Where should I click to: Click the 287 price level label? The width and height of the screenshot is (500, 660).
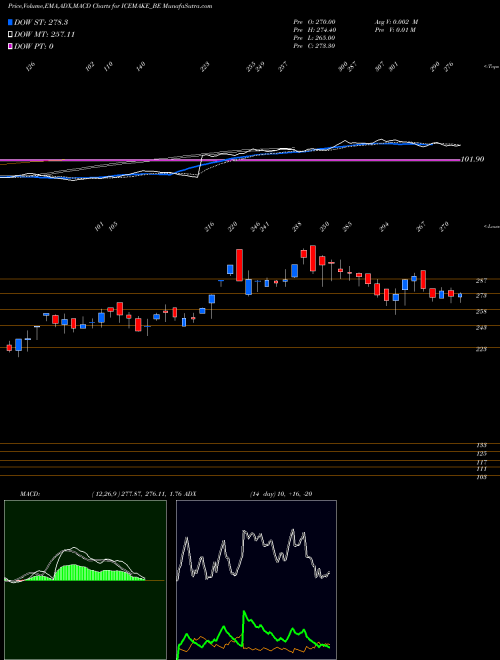click(481, 280)
